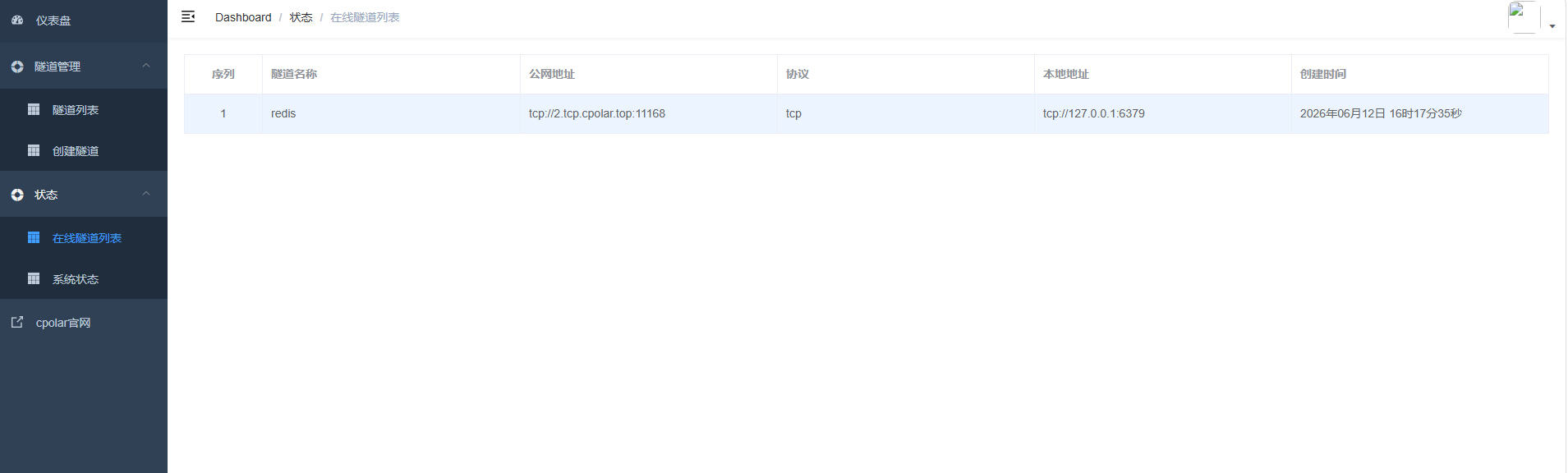
Task: Open the user dropdown caret
Action: 1552,26
